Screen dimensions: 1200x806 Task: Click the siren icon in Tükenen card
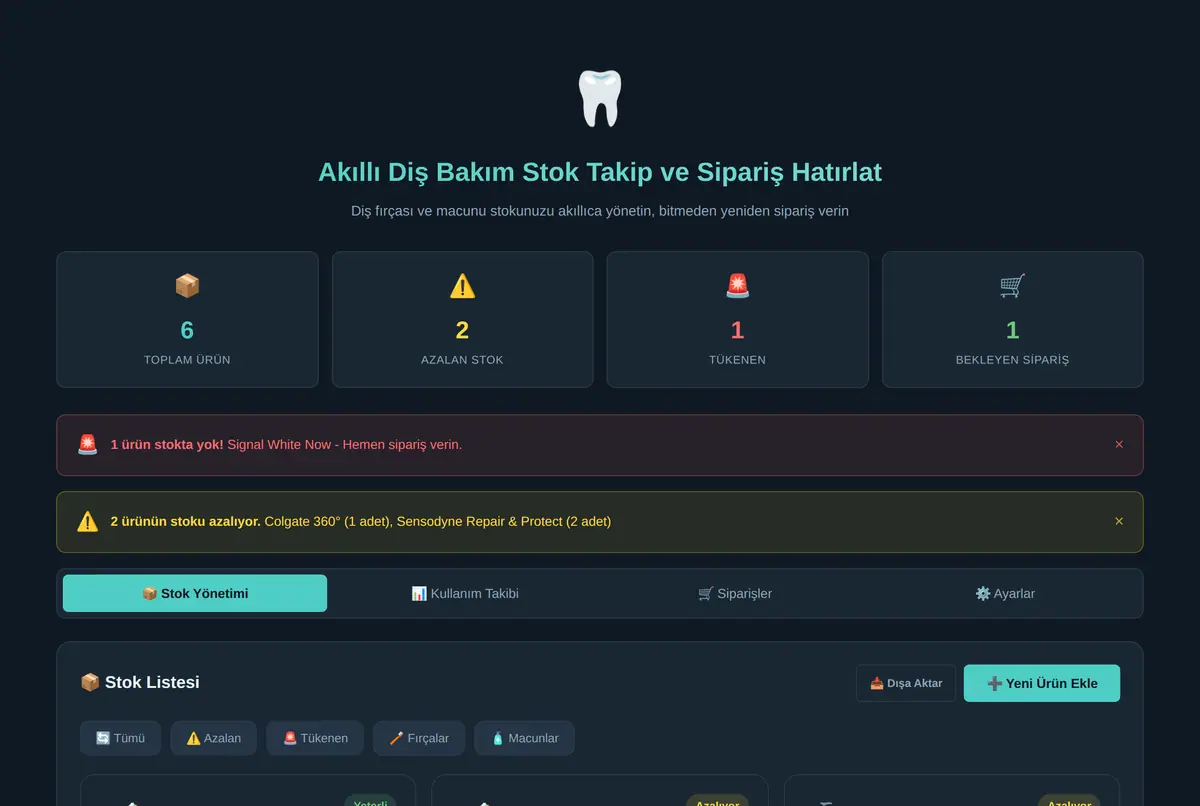(737, 286)
